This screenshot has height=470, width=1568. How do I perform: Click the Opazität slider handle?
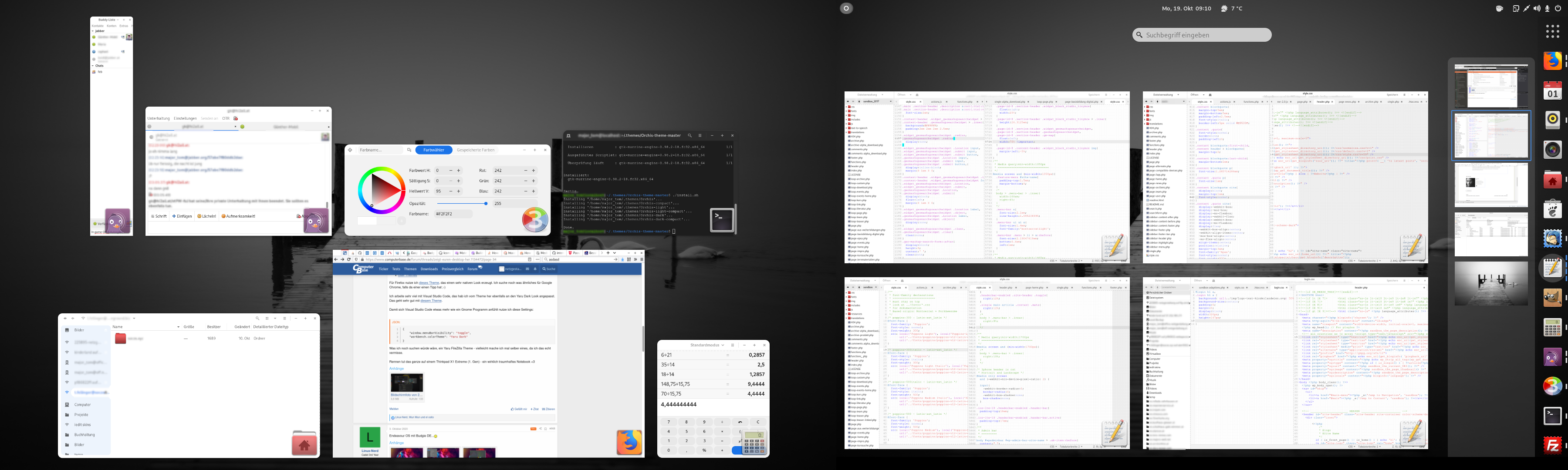pos(486,204)
